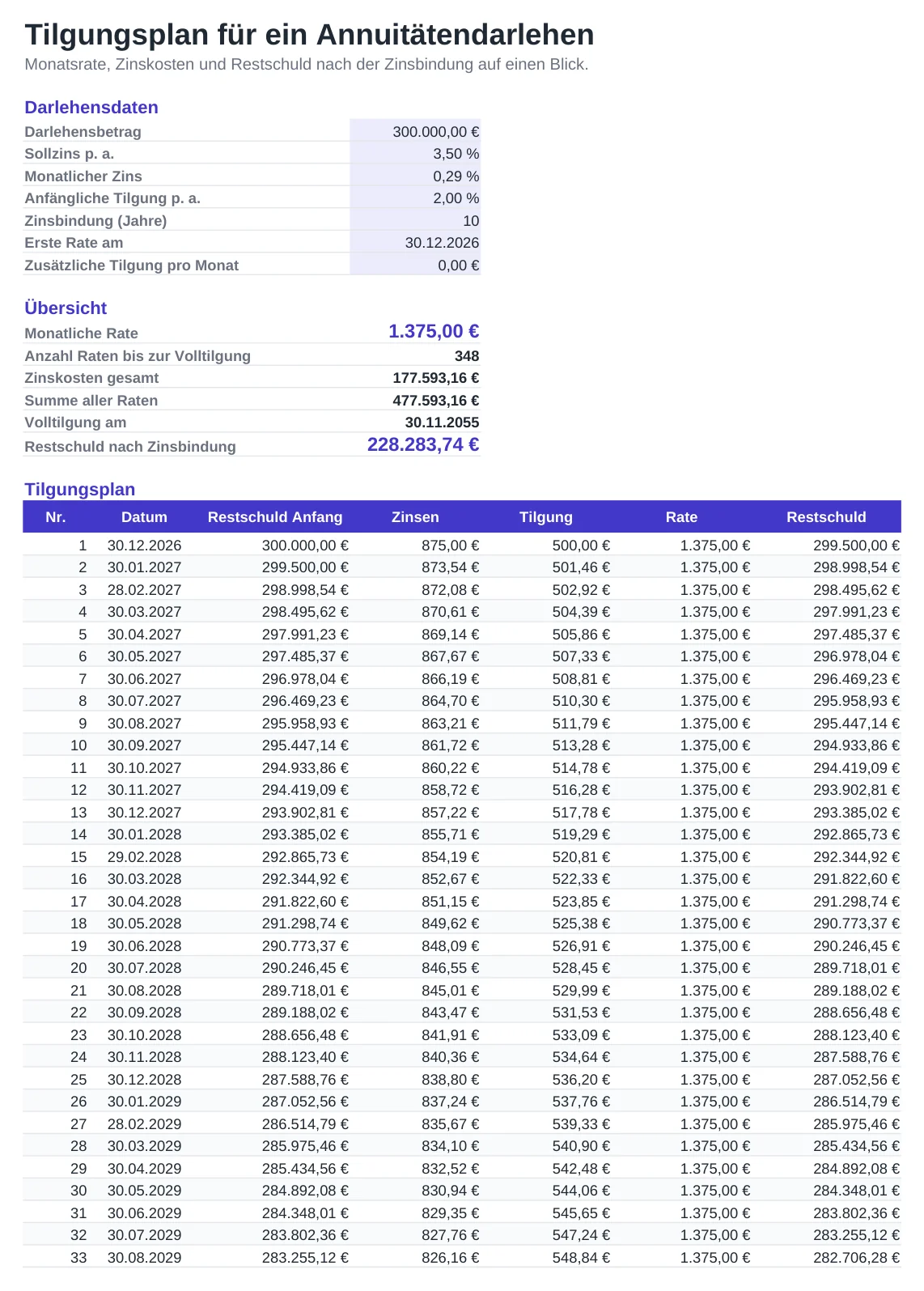Image resolution: width=924 pixels, height=1291 pixels.
Task: Click the Tilgung cell 528,45 €
Action: point(581,968)
